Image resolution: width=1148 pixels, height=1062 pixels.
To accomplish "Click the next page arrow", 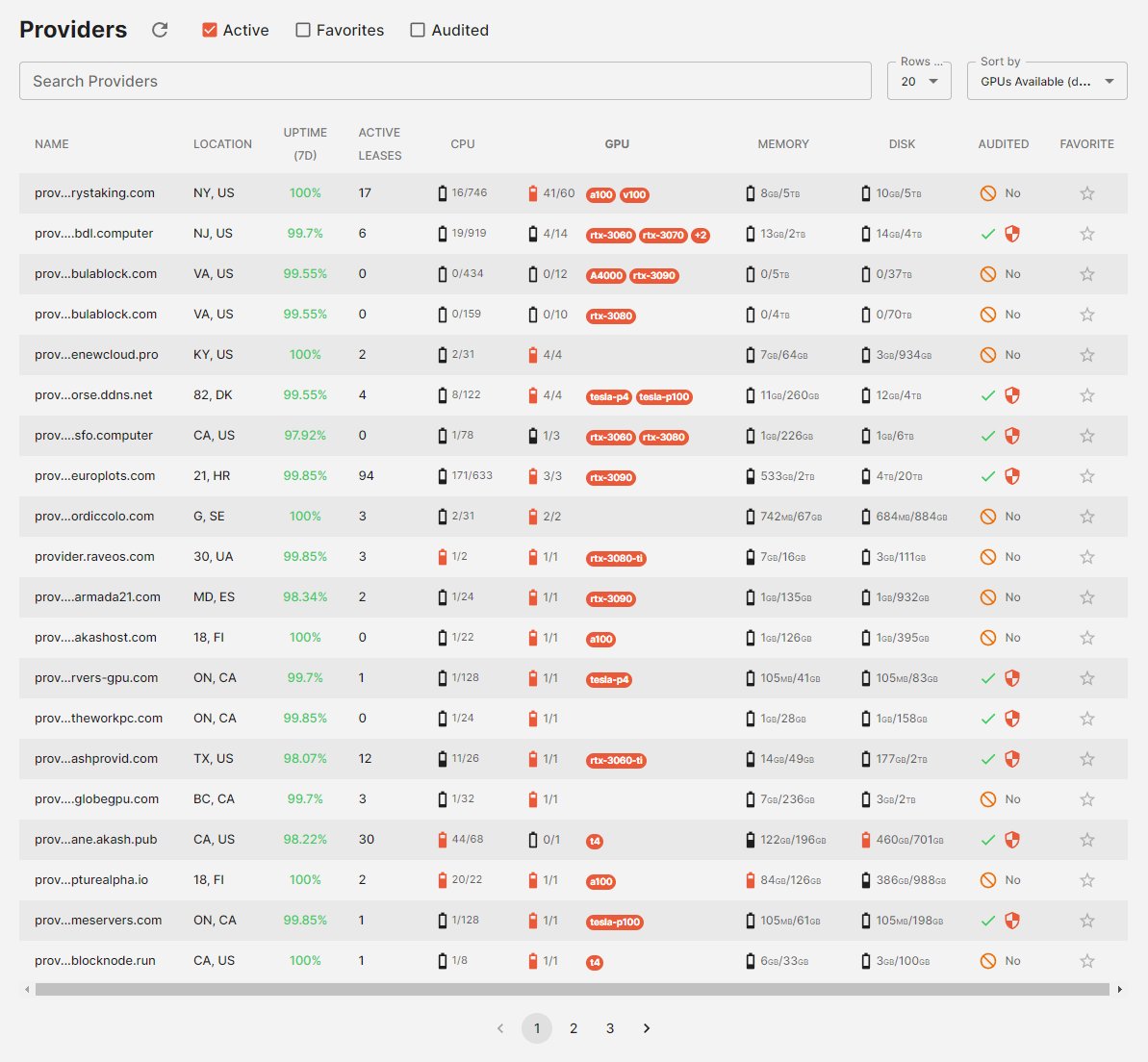I will coord(647,1028).
